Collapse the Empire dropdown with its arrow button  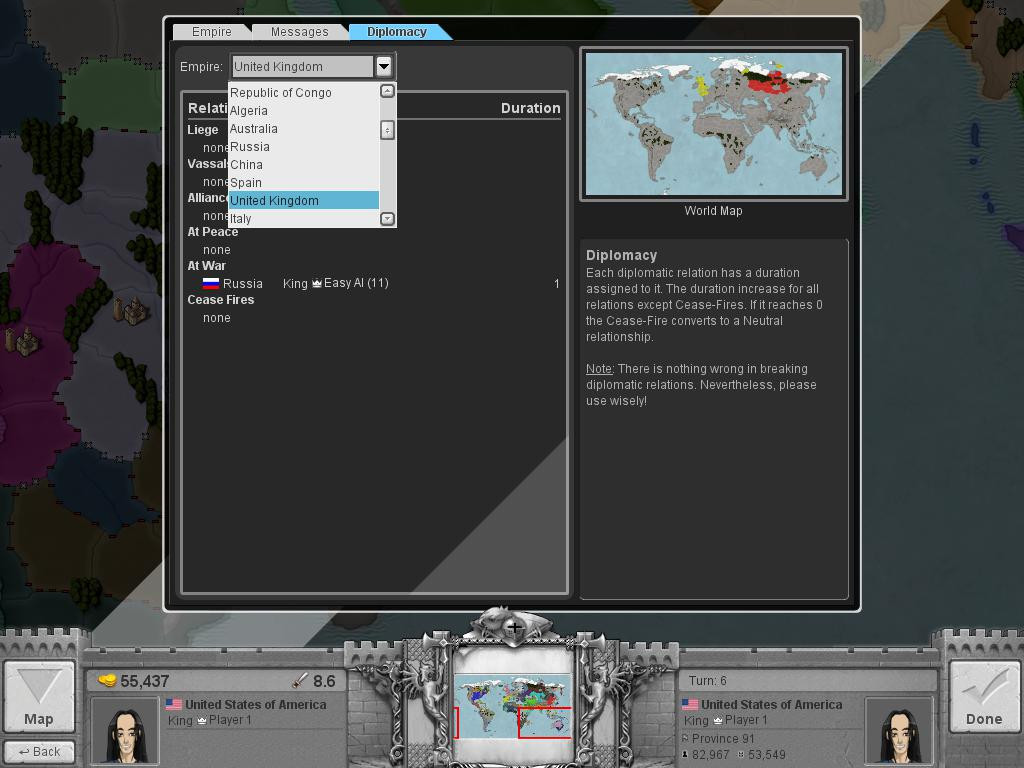(384, 66)
